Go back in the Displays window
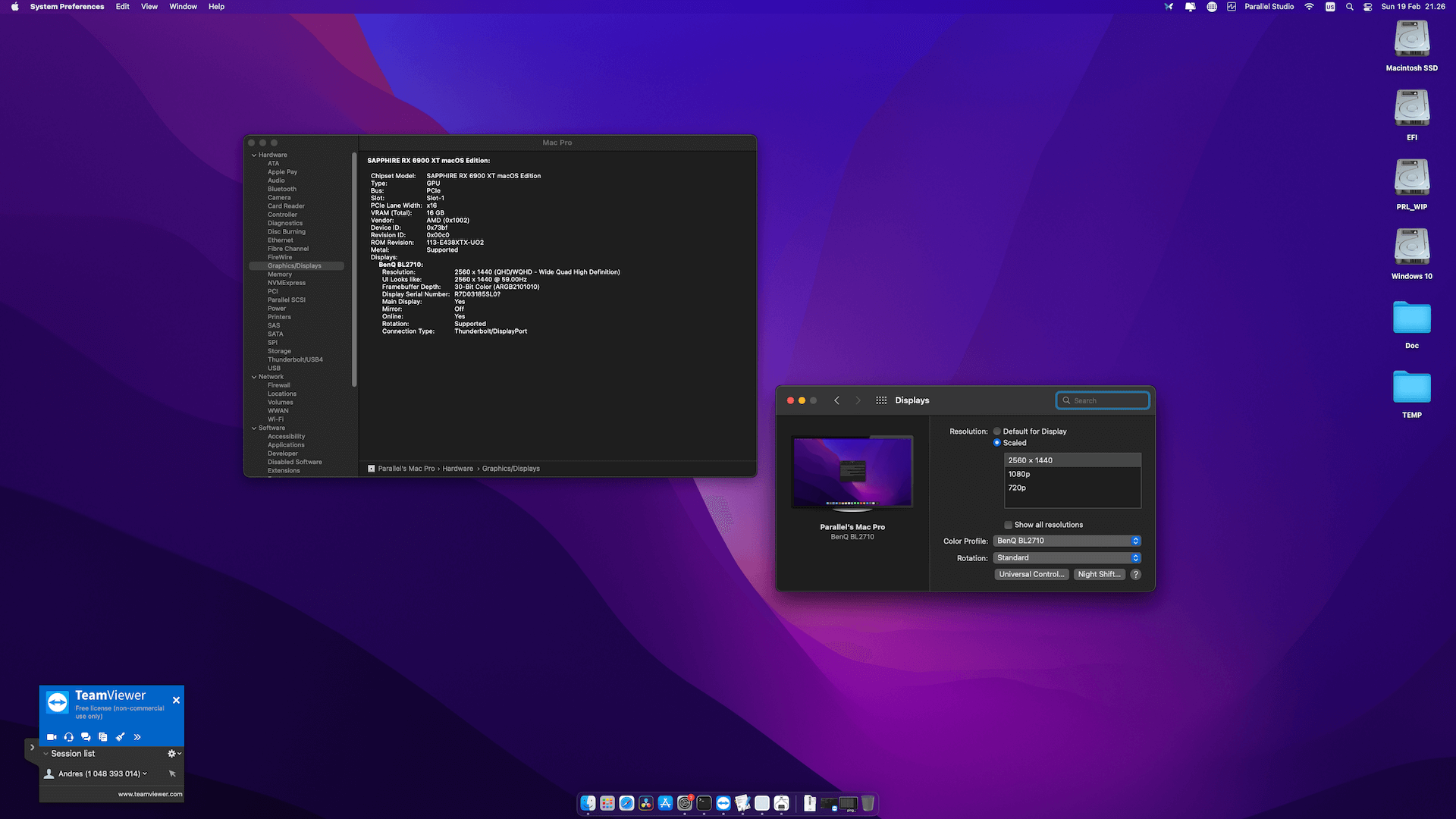Viewport: 1456px width, 819px height. [836, 400]
